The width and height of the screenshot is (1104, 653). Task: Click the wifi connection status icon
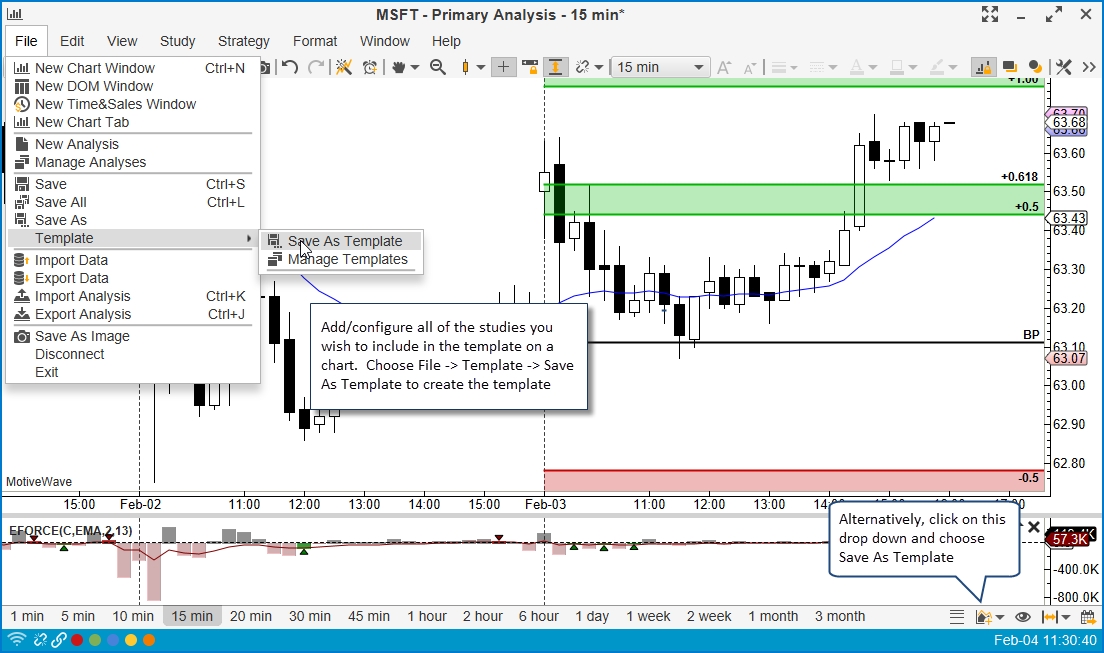coord(15,640)
